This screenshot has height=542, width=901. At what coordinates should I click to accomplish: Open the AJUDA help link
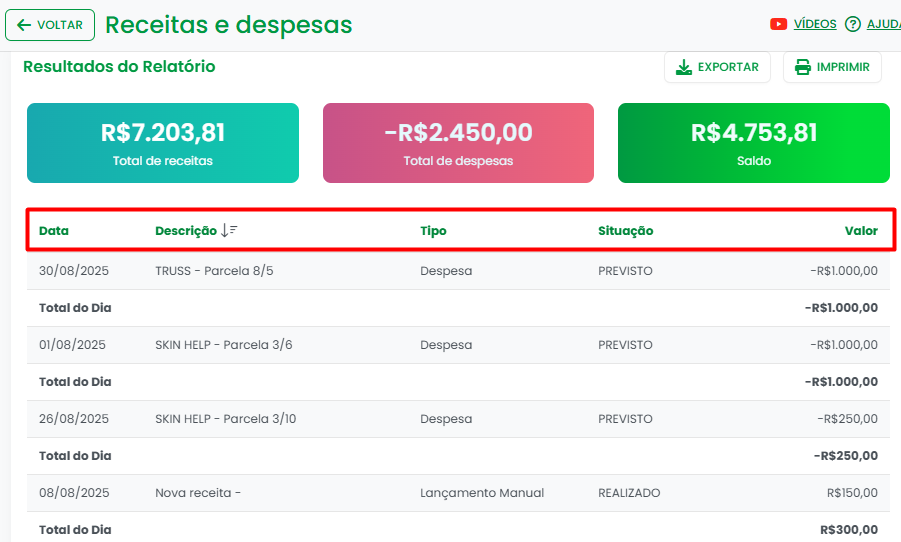pos(883,24)
